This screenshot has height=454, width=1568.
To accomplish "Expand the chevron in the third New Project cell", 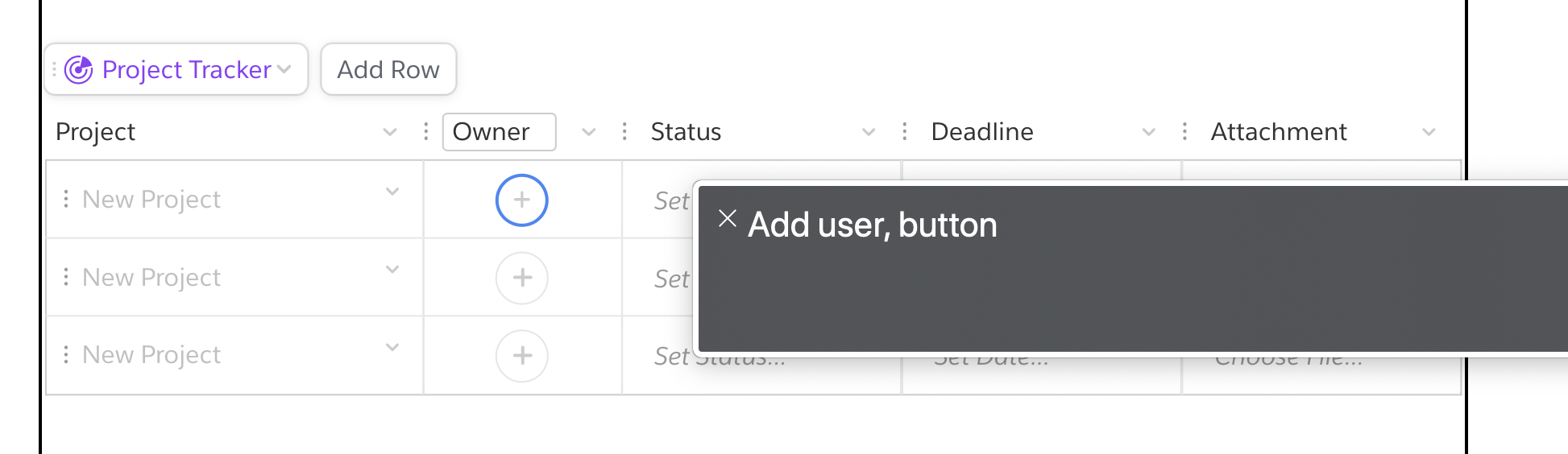I will (392, 348).
